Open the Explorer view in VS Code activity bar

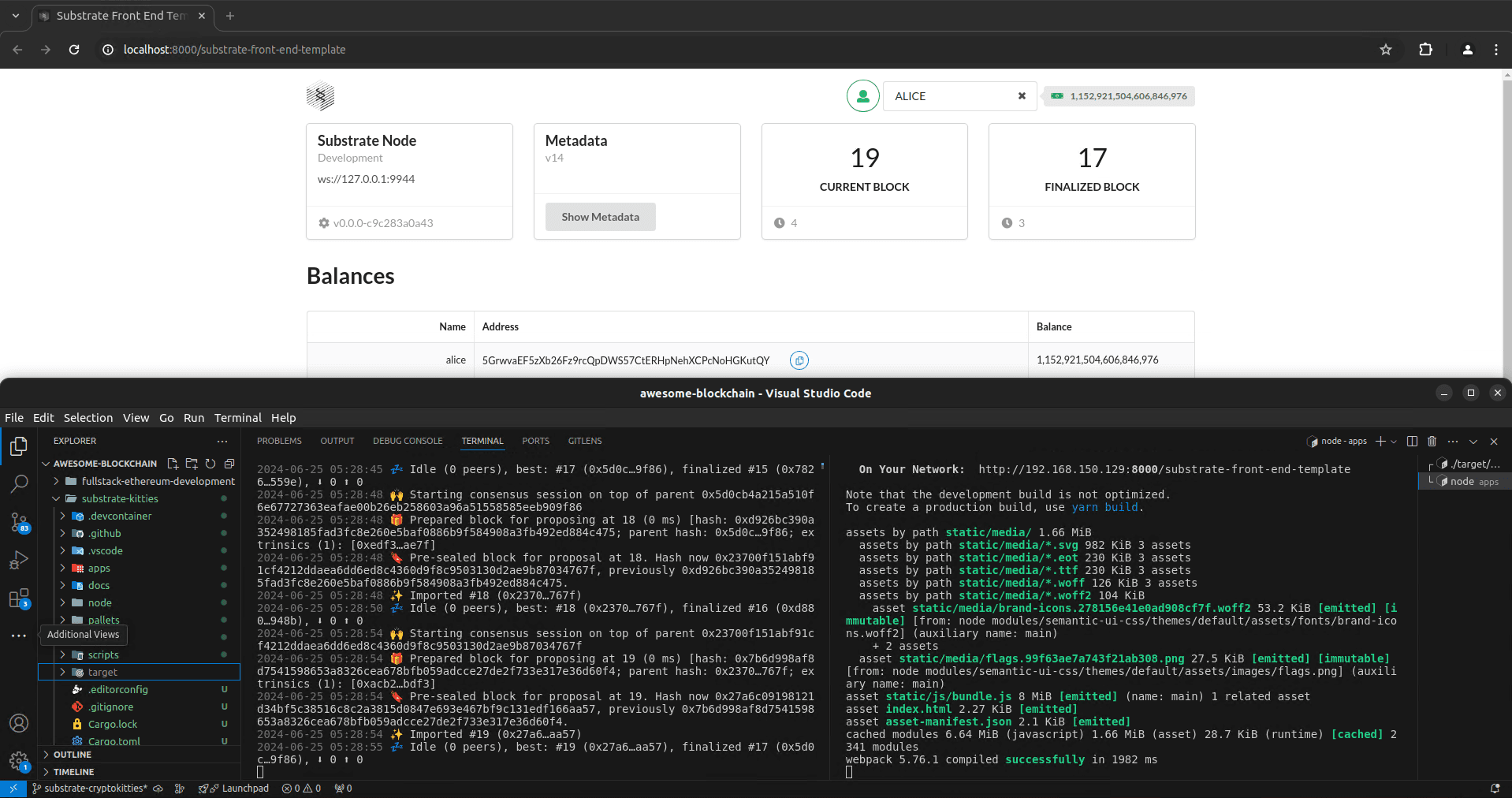pyautogui.click(x=19, y=446)
